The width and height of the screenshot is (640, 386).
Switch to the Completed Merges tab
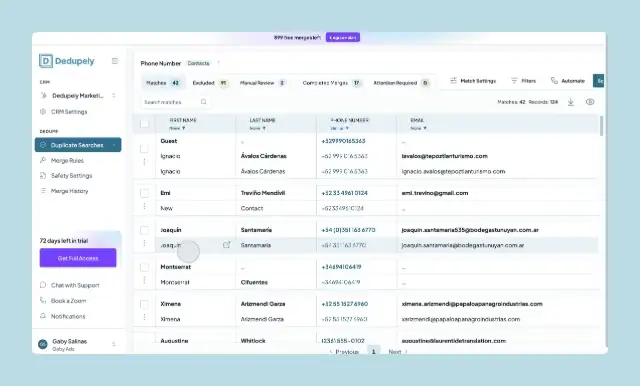[x=331, y=83]
